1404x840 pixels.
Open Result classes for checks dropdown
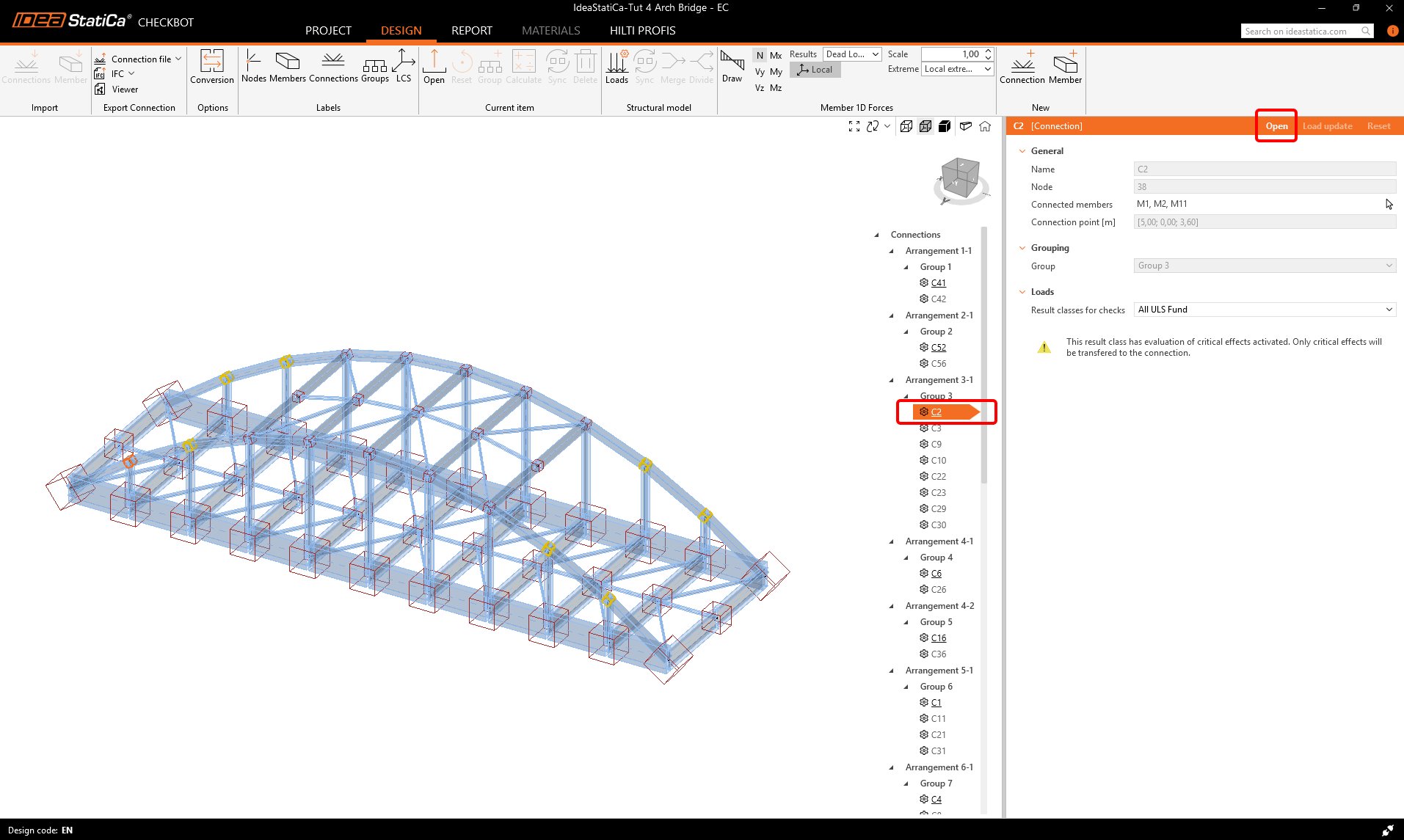point(1265,310)
